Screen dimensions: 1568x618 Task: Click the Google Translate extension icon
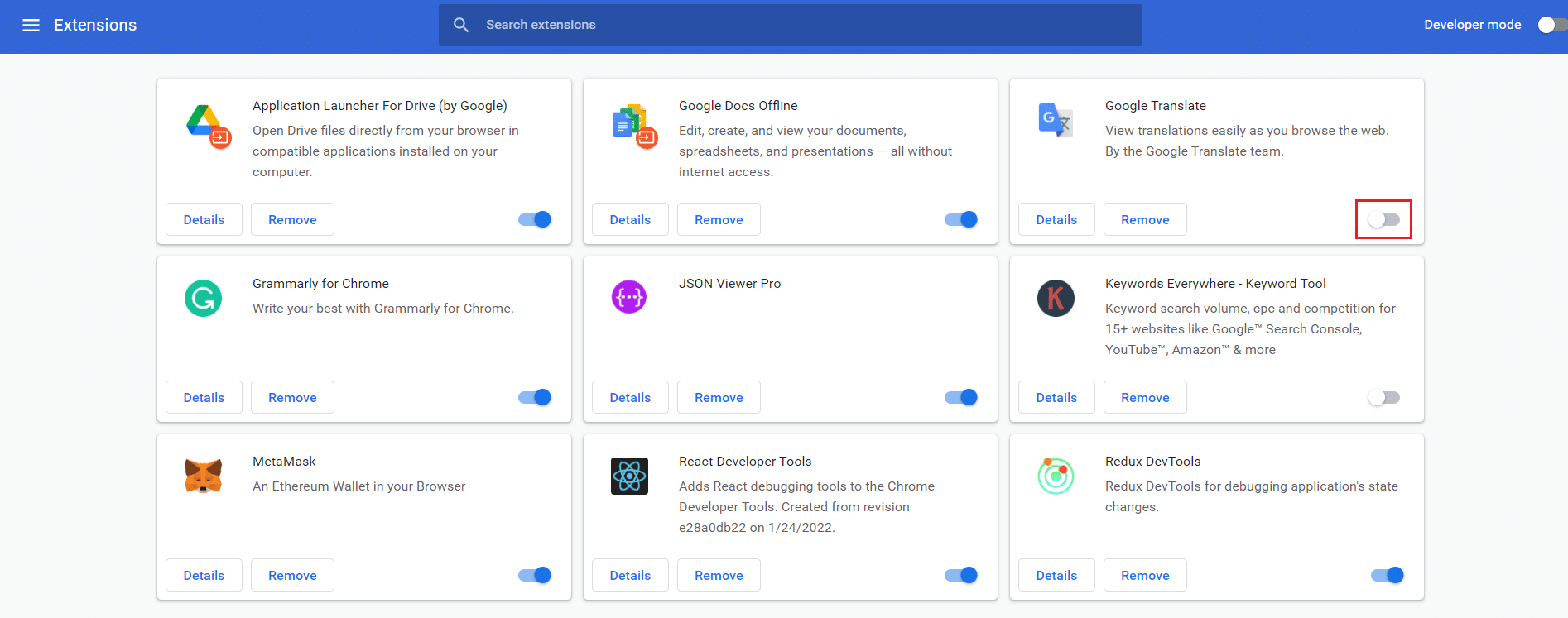point(1056,121)
